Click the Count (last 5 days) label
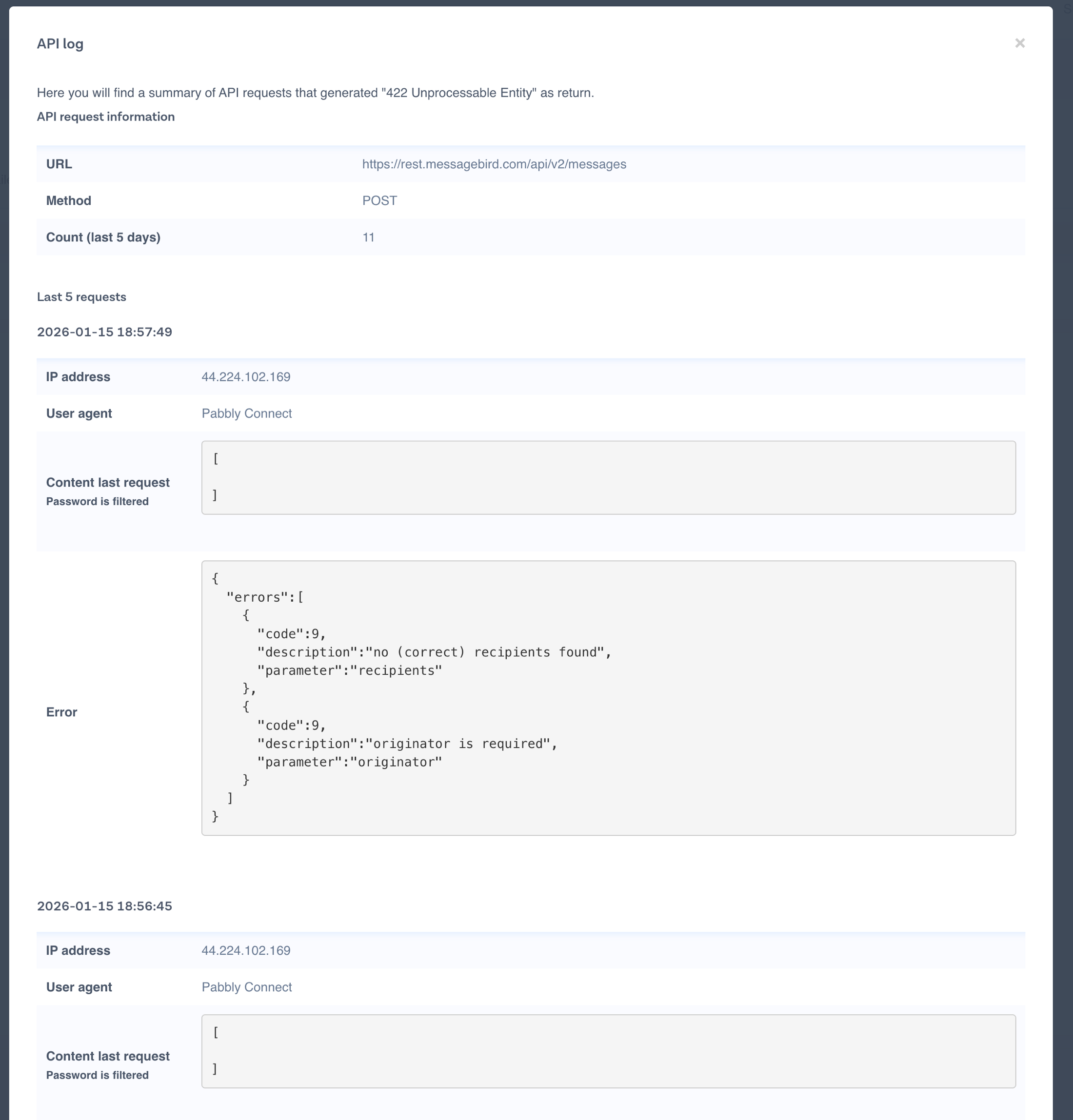 pyautogui.click(x=103, y=238)
